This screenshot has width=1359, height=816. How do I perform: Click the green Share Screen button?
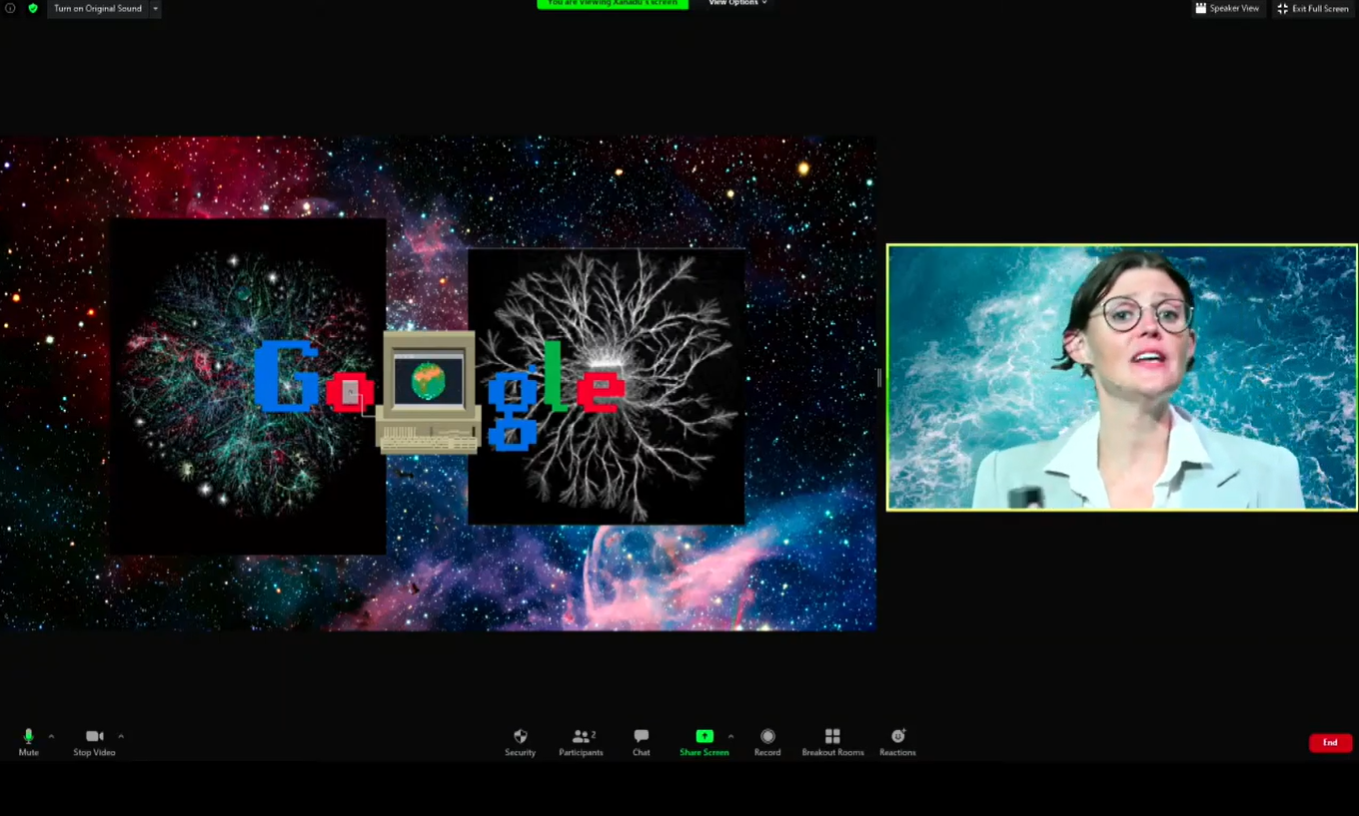coord(704,742)
